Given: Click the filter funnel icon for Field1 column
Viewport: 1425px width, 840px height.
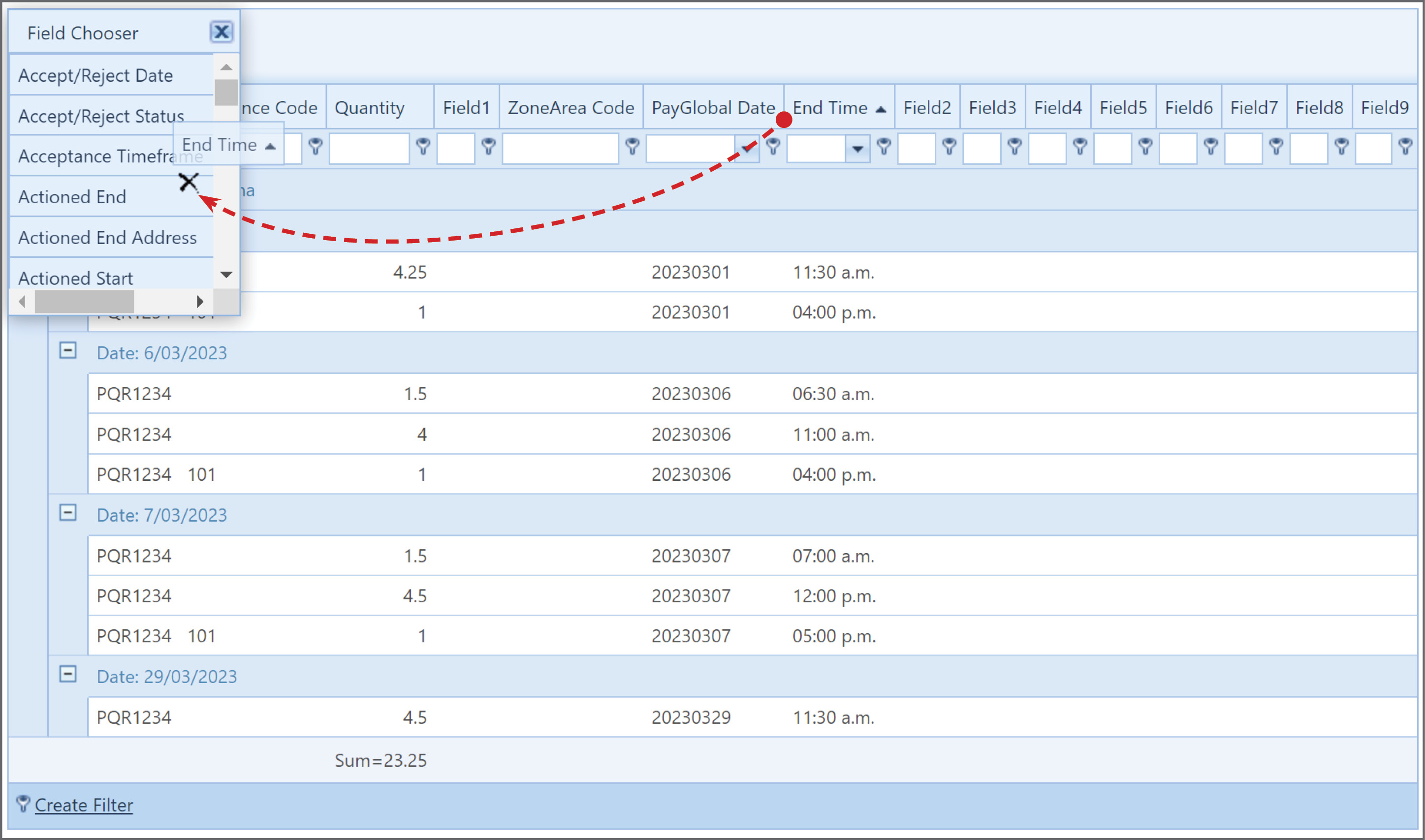Looking at the screenshot, I should [489, 147].
